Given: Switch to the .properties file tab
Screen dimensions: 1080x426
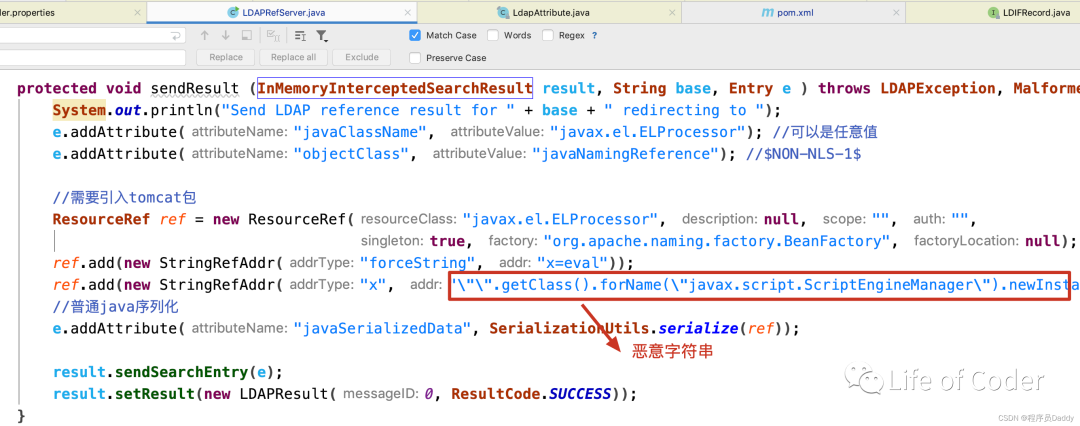Looking at the screenshot, I should pyautogui.click(x=73, y=12).
